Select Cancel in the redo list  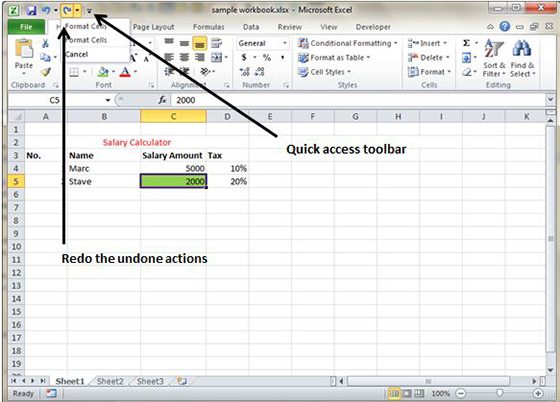click(76, 54)
